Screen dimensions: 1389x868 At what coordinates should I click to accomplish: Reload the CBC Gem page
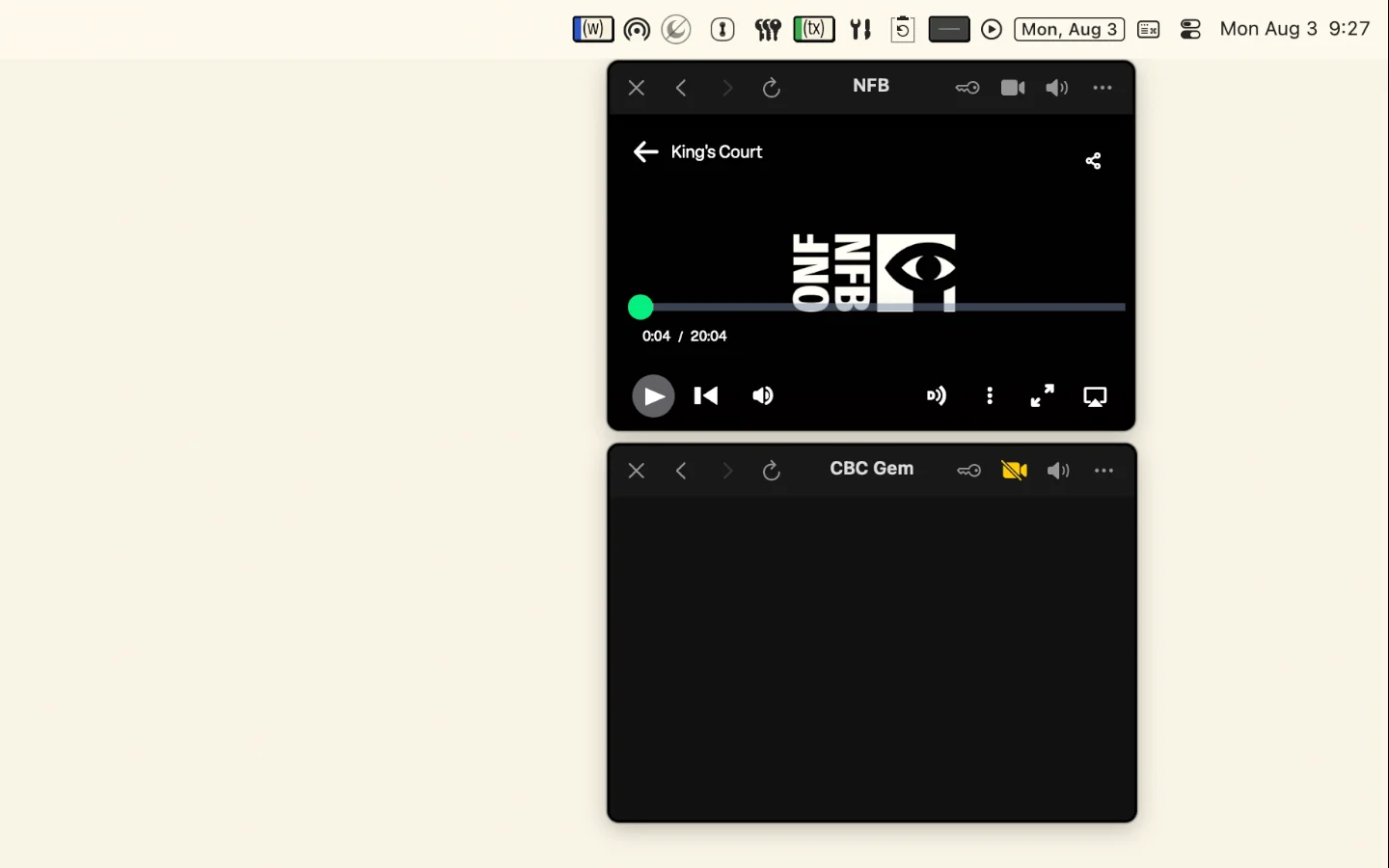point(771,471)
